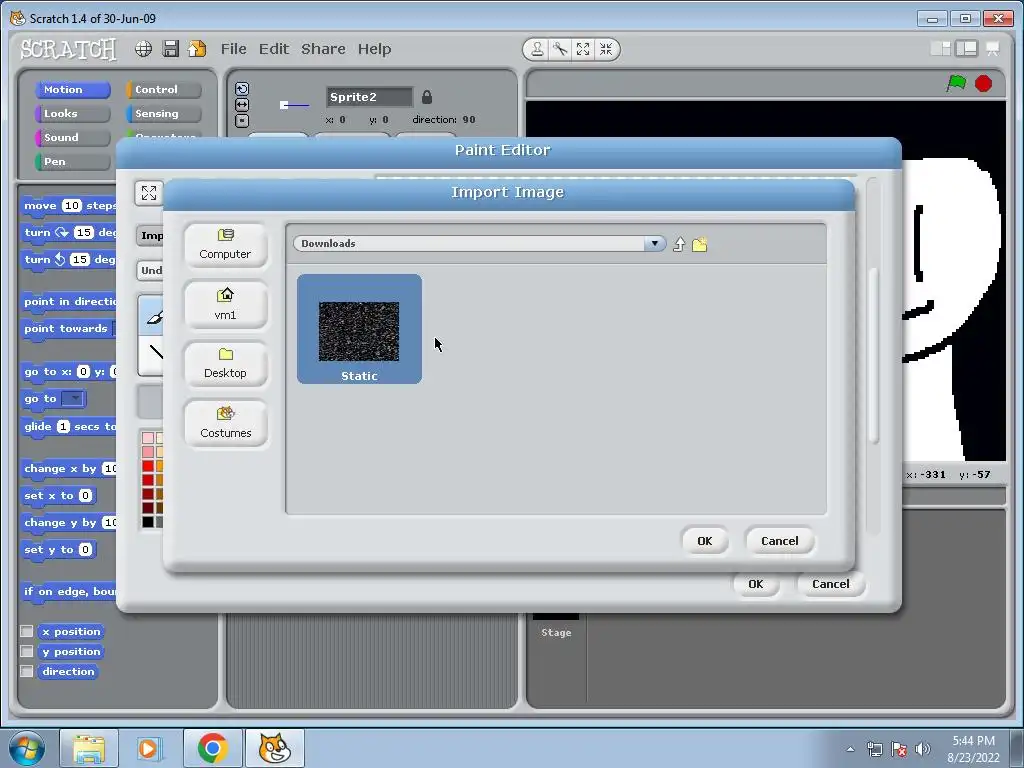Screen dimensions: 1024x768
Task: Open the Edit menu
Action: [274, 49]
